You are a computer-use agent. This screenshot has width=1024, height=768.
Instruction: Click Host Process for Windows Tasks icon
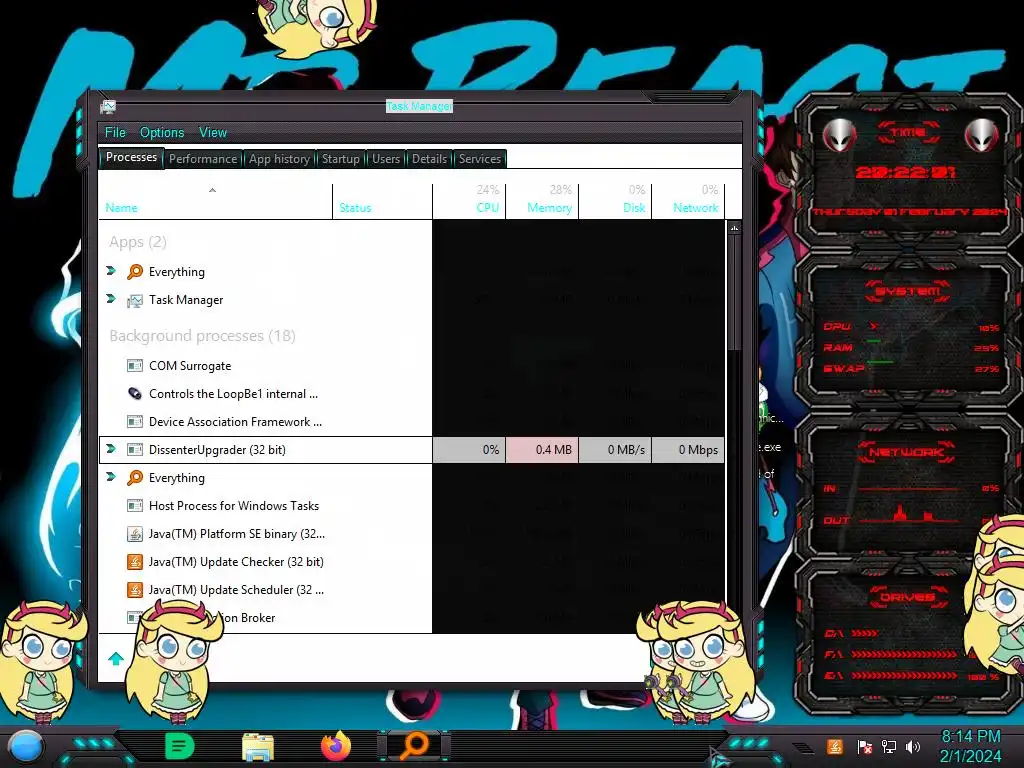point(135,506)
